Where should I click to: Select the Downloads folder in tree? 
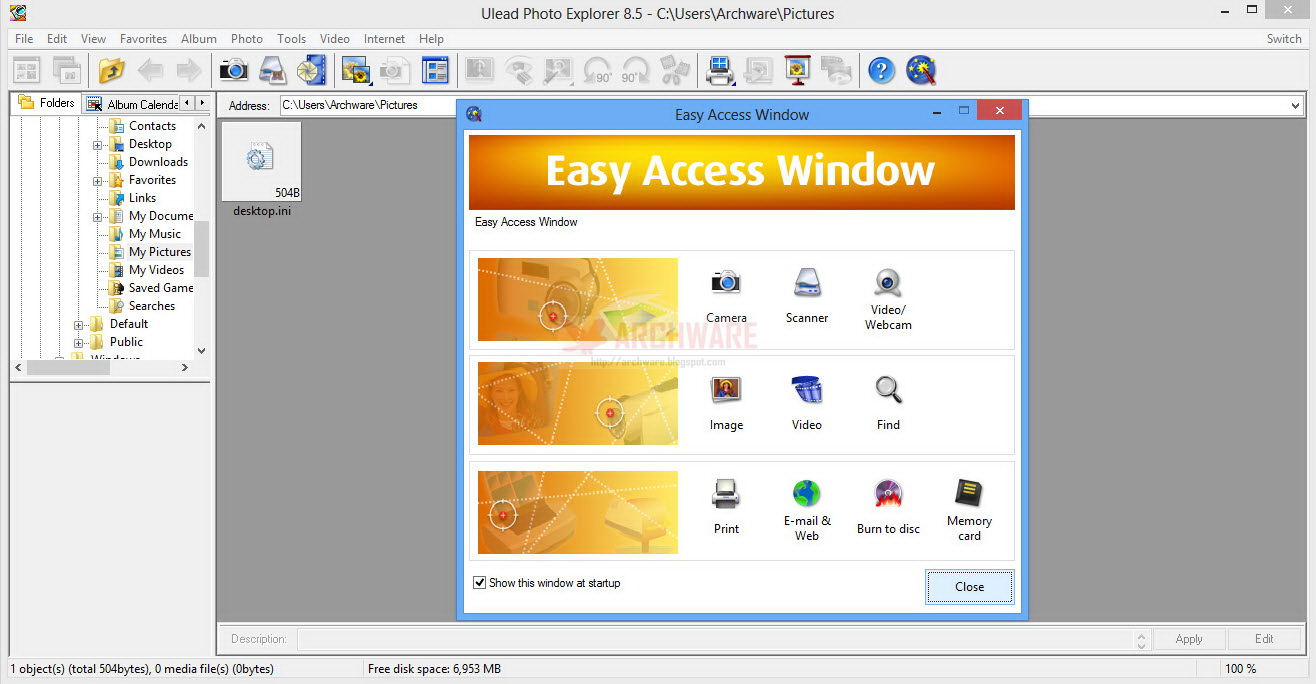click(158, 162)
